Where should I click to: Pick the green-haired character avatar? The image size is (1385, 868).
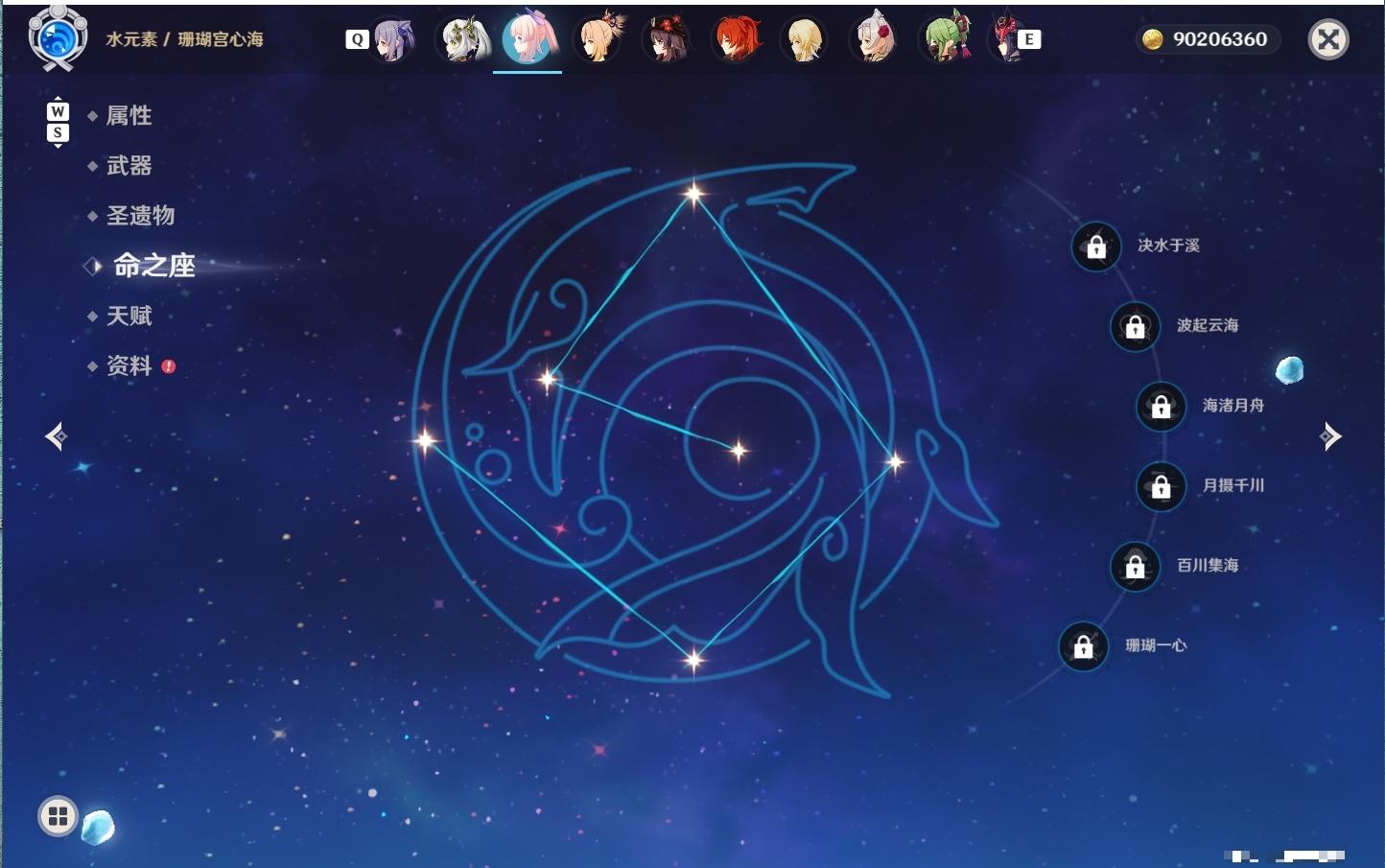point(946,39)
